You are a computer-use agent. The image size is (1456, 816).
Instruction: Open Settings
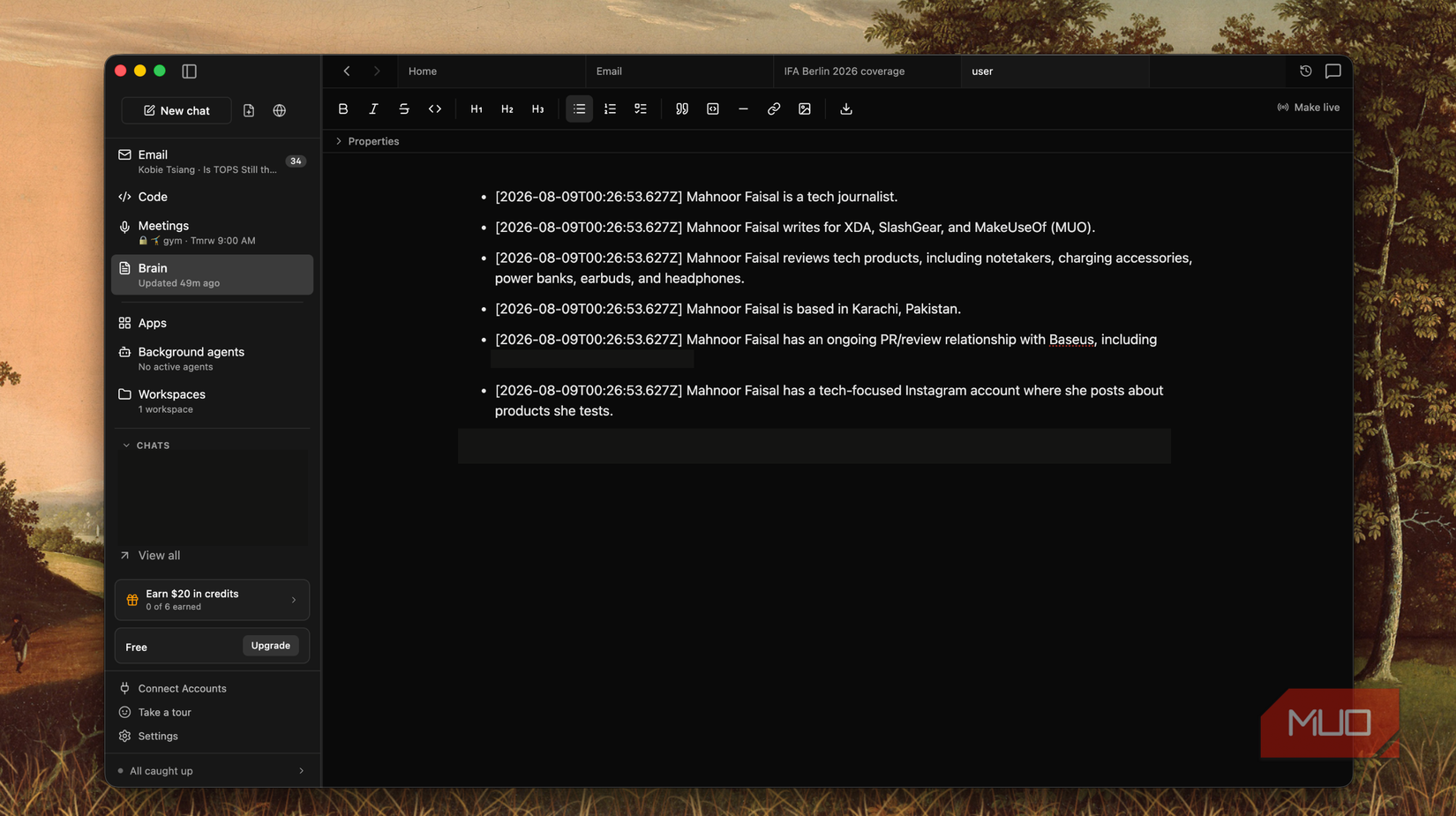click(149, 736)
